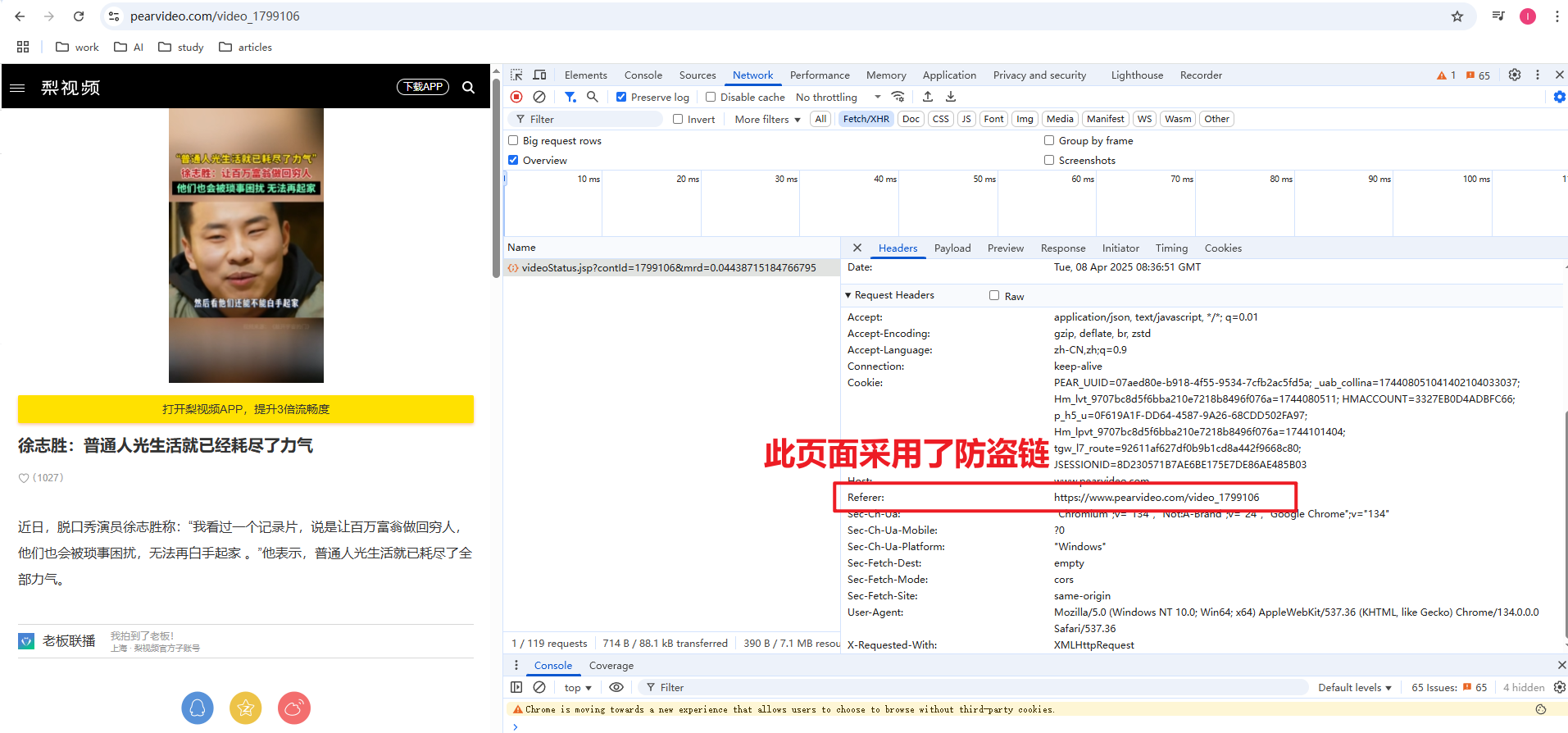
Task: Open network settings blue gear icon
Action: (1560, 97)
